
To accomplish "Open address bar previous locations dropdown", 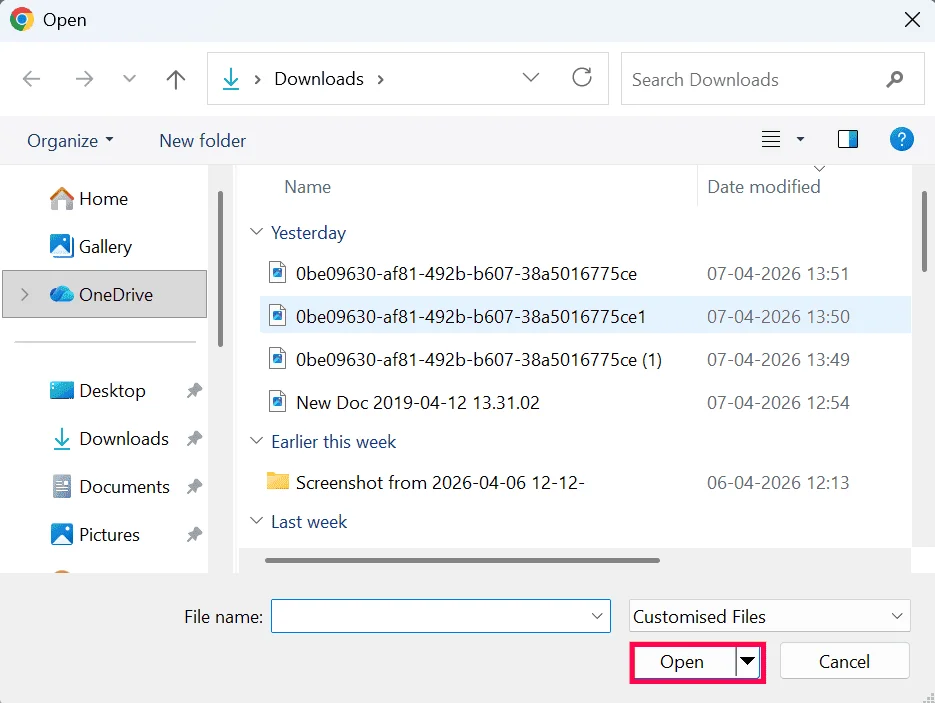I will coord(531,78).
